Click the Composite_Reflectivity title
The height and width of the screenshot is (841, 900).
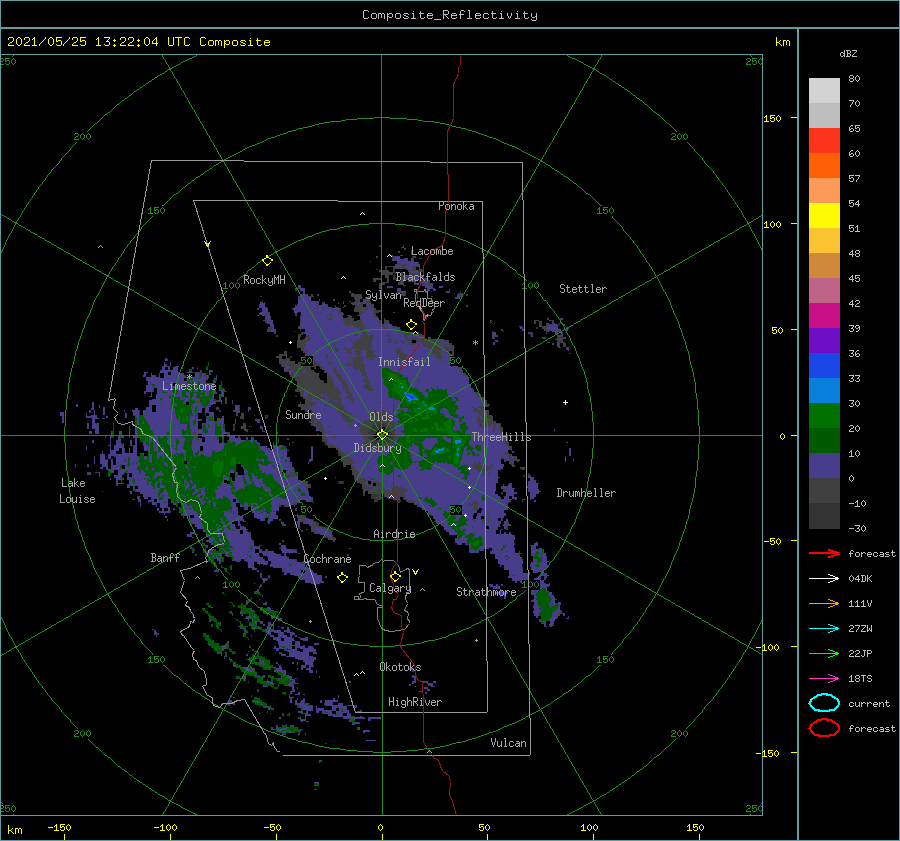tap(449, 15)
